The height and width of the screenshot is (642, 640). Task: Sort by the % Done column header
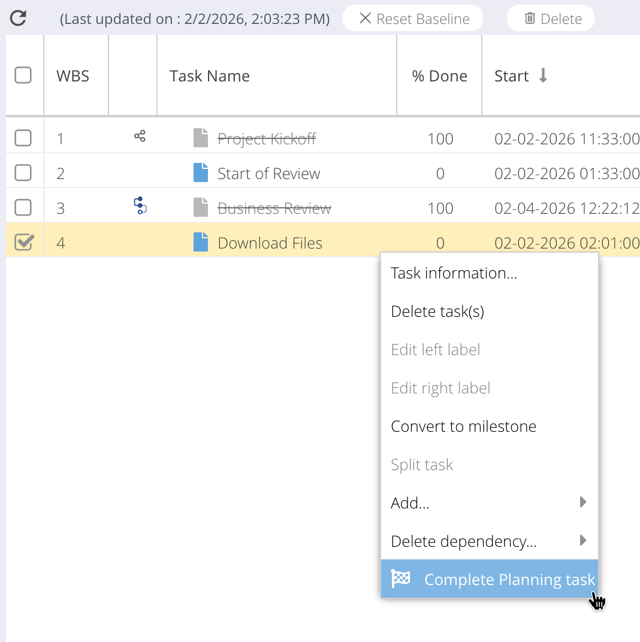click(439, 76)
